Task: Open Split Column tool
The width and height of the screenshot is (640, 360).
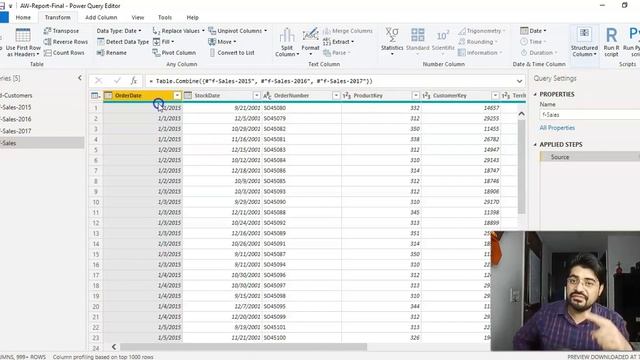Action: pos(287,42)
